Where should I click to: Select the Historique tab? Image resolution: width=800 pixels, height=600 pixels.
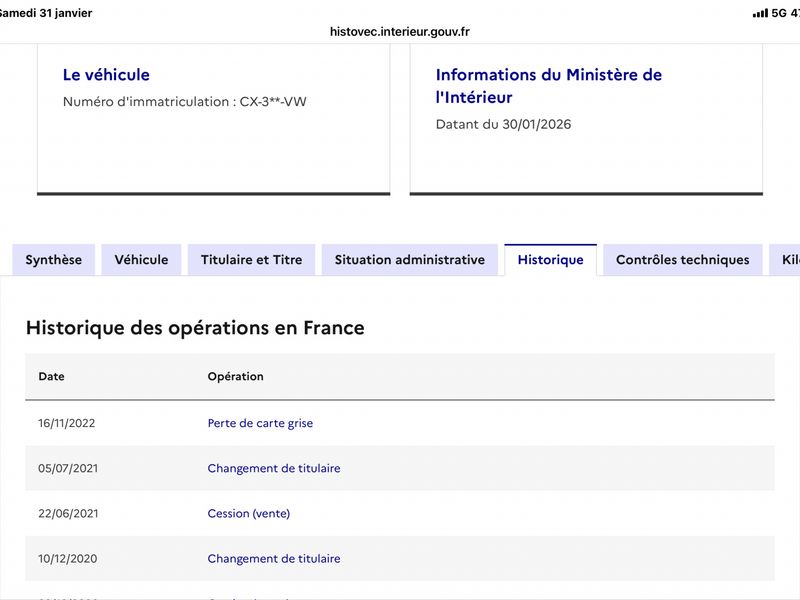[550, 260]
